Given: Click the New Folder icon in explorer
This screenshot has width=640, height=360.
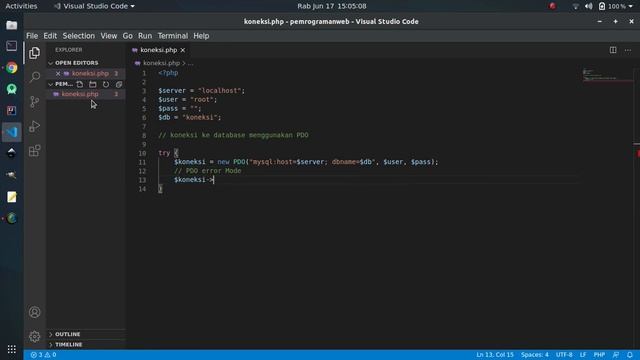Looking at the screenshot, I should coord(93,84).
